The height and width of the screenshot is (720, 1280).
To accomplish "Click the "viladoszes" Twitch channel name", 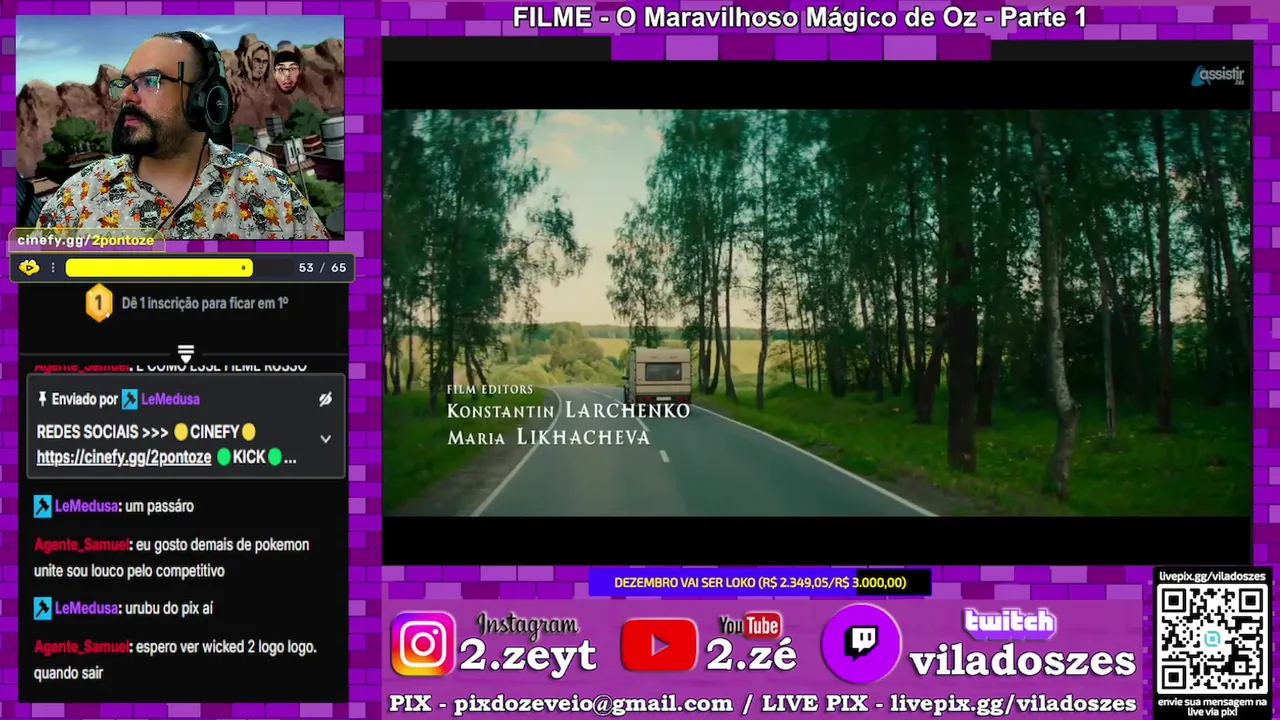I will pos(1023,661).
